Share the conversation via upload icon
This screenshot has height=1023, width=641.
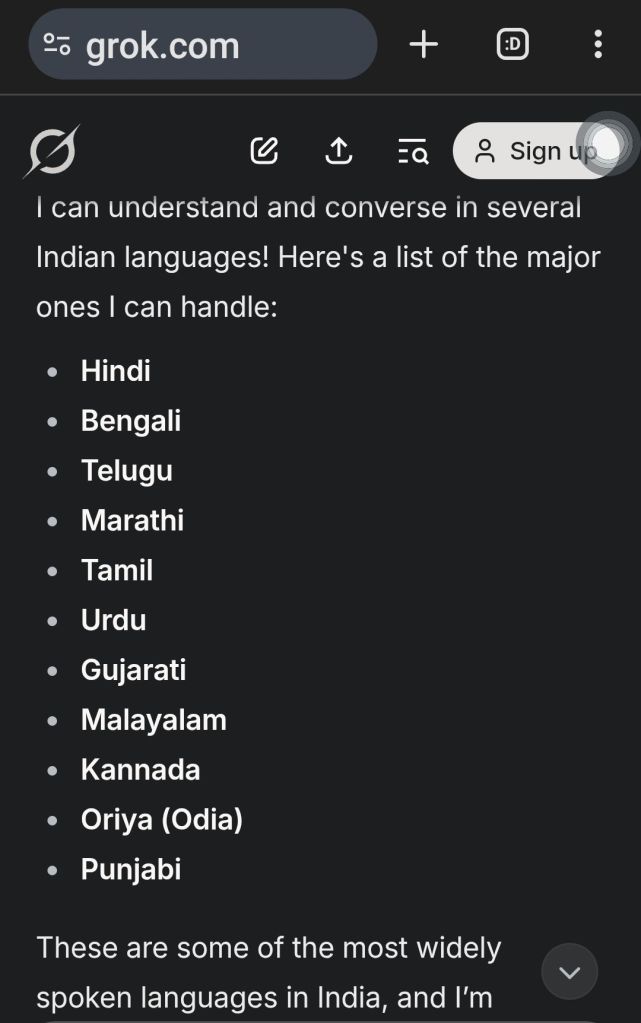[x=339, y=151]
